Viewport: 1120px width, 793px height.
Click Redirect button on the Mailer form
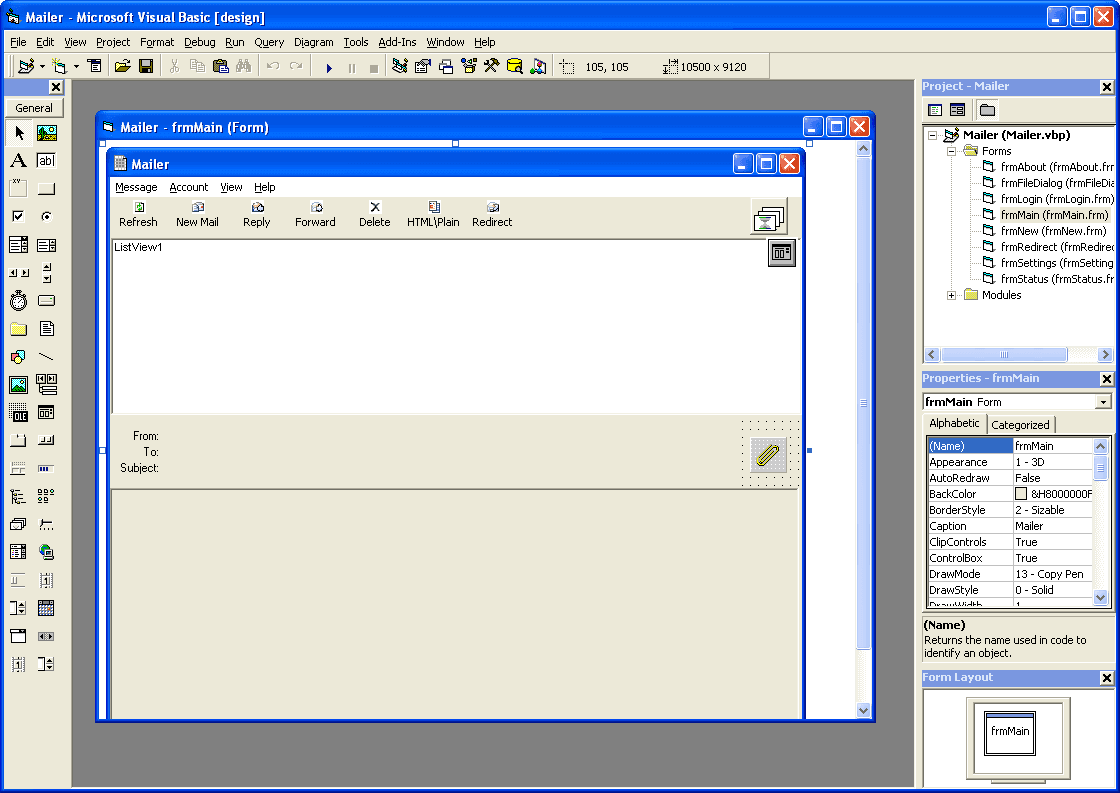click(492, 214)
